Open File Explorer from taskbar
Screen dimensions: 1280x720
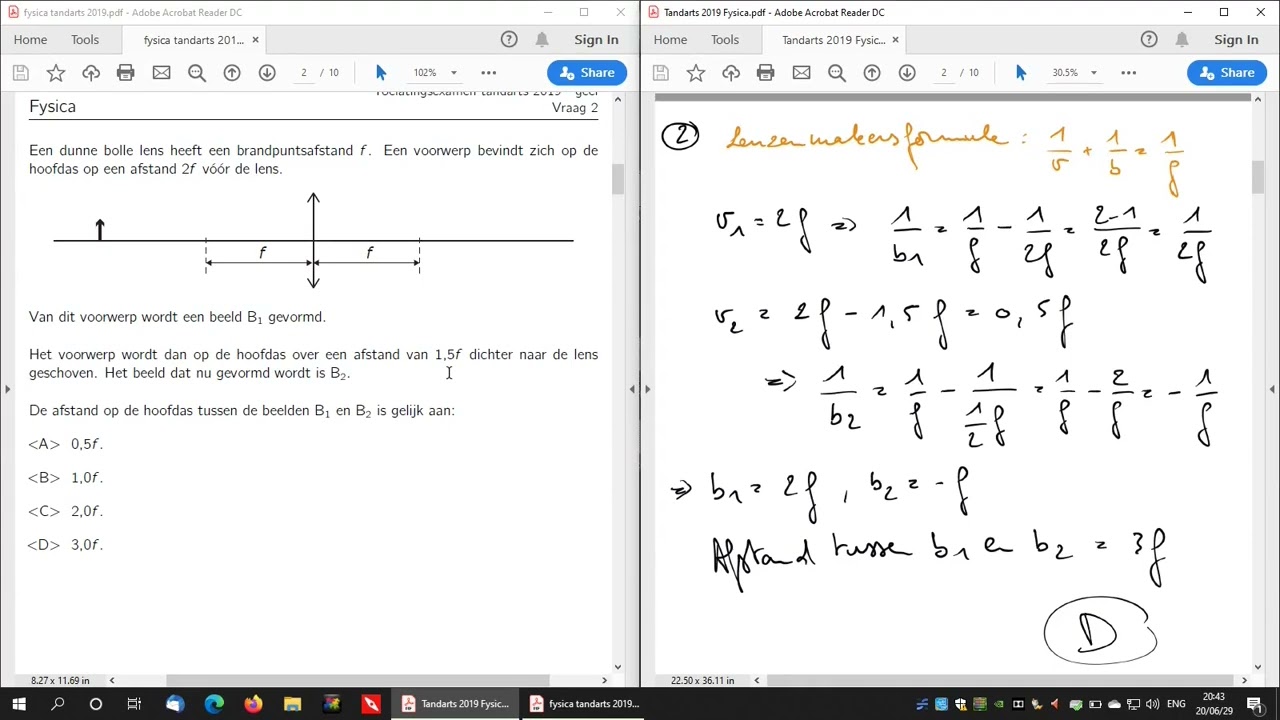pyautogui.click(x=292, y=704)
